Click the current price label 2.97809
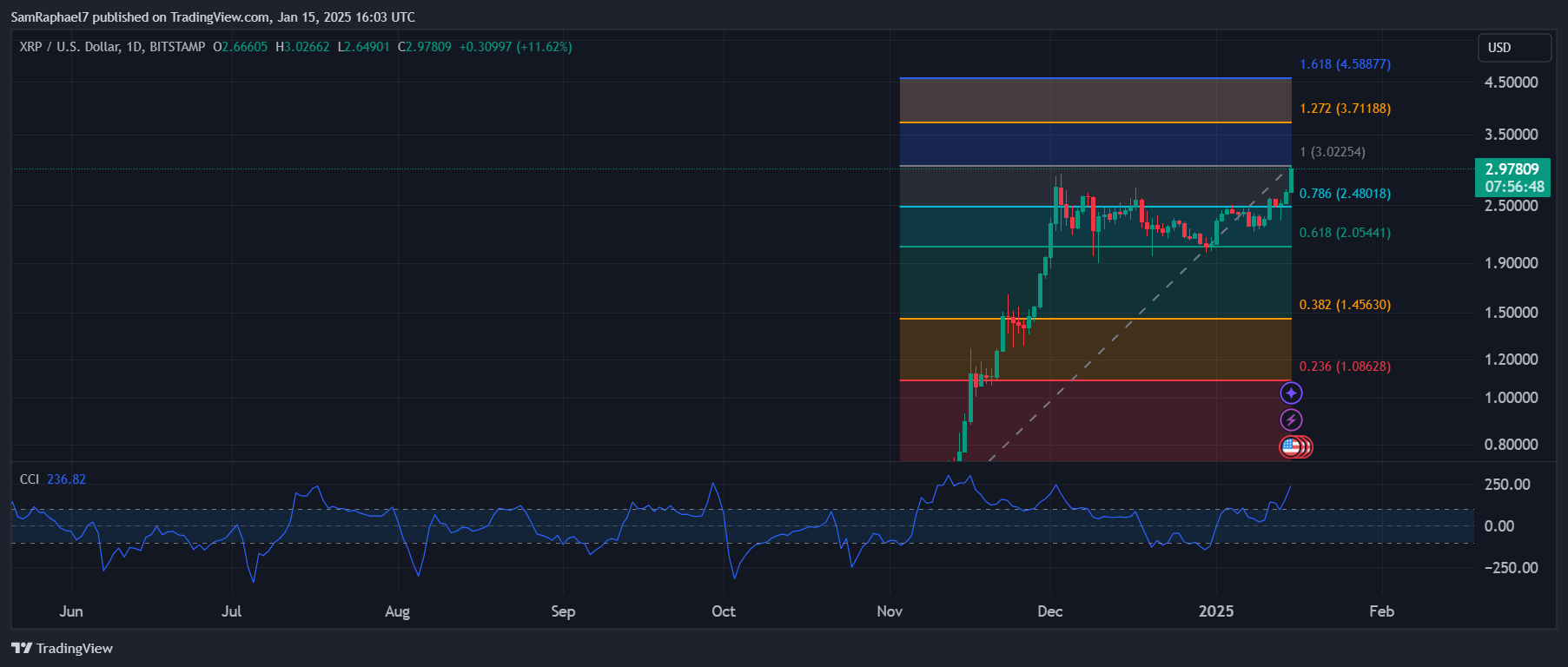Viewport: 1568px width, 667px height. point(1512,169)
